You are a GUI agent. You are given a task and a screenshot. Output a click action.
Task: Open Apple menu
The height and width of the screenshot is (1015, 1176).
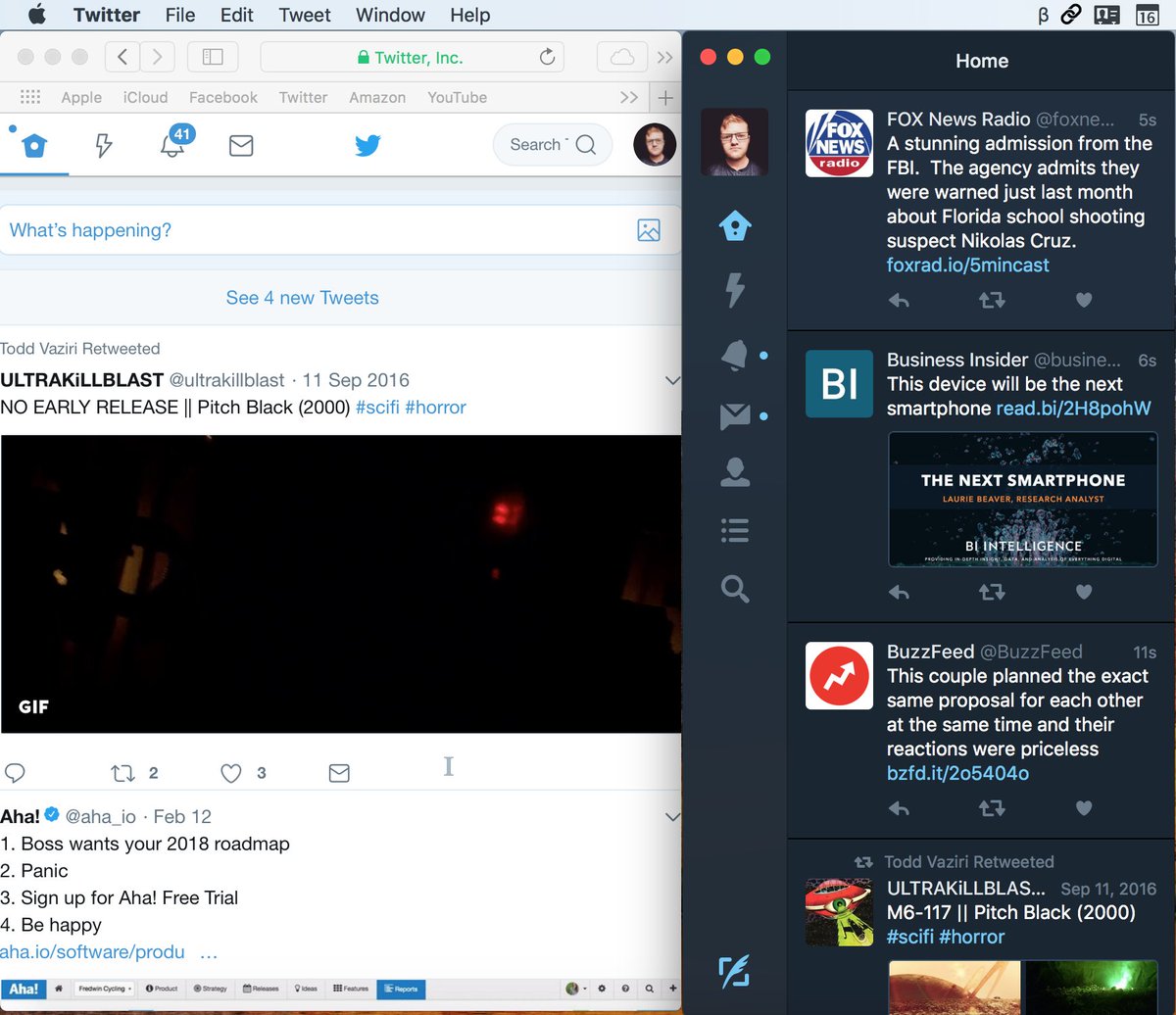(x=36, y=14)
